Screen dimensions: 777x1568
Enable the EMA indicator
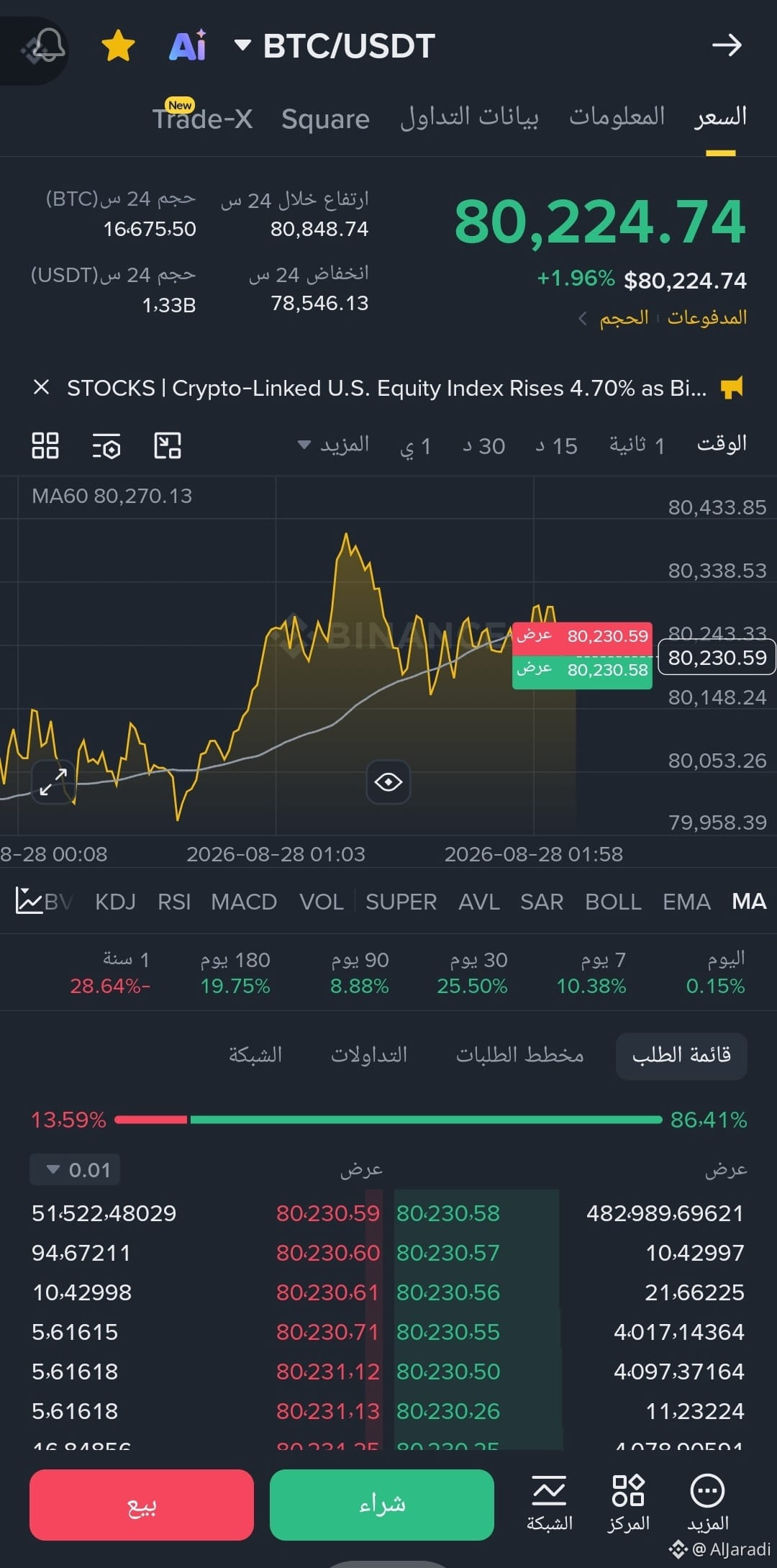[x=686, y=902]
